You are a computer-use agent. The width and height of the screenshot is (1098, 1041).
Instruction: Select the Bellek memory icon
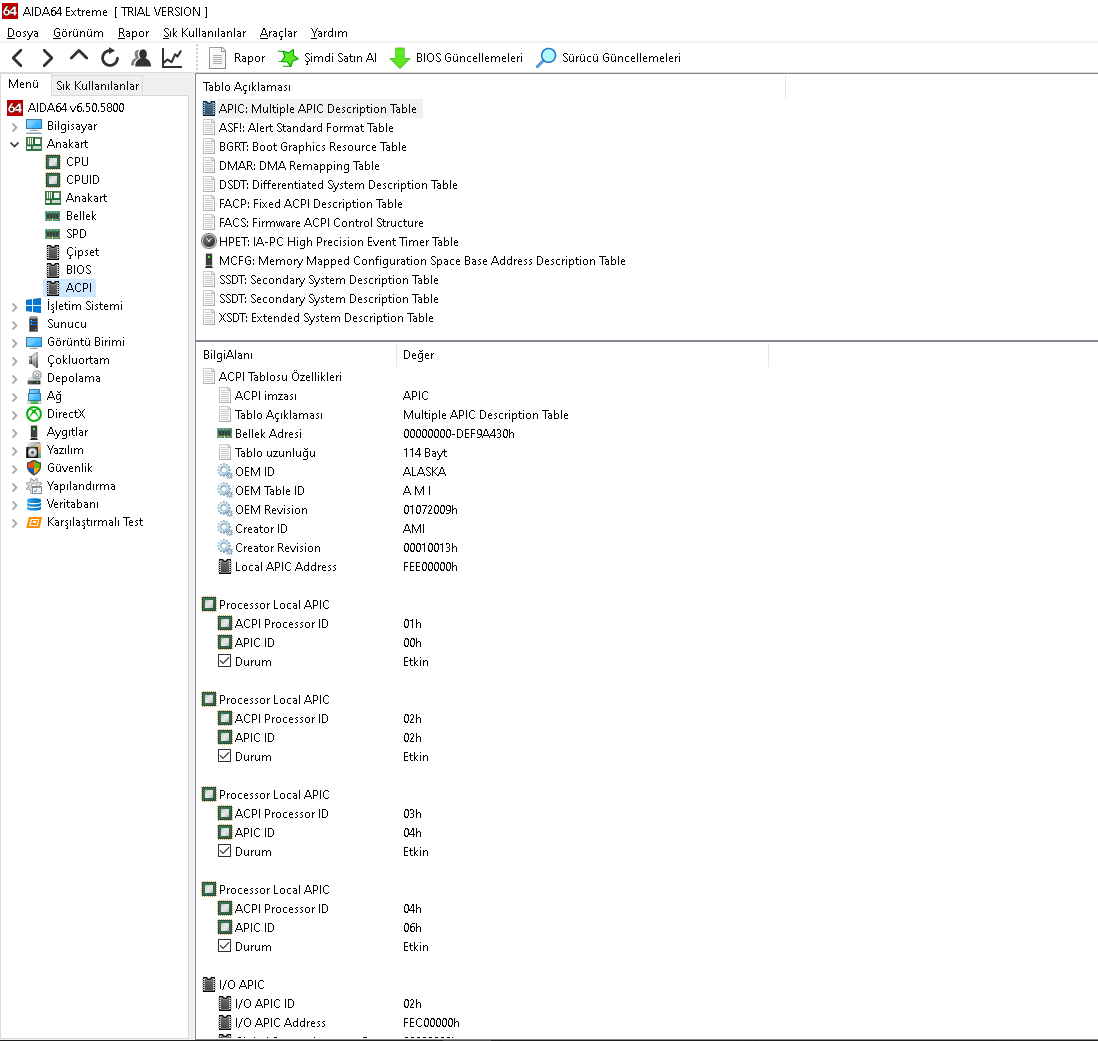(x=53, y=216)
